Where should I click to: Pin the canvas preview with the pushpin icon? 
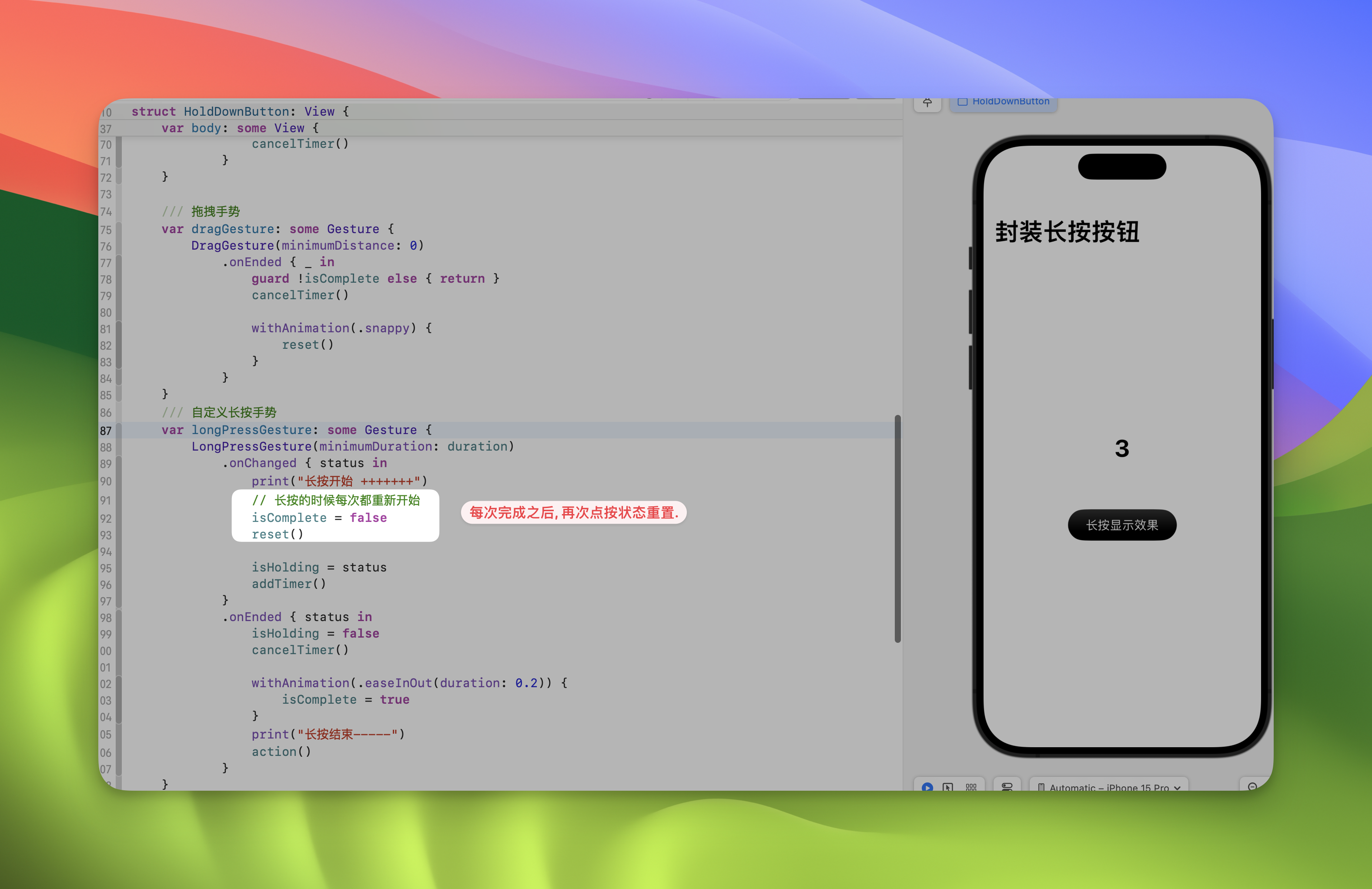[x=927, y=103]
